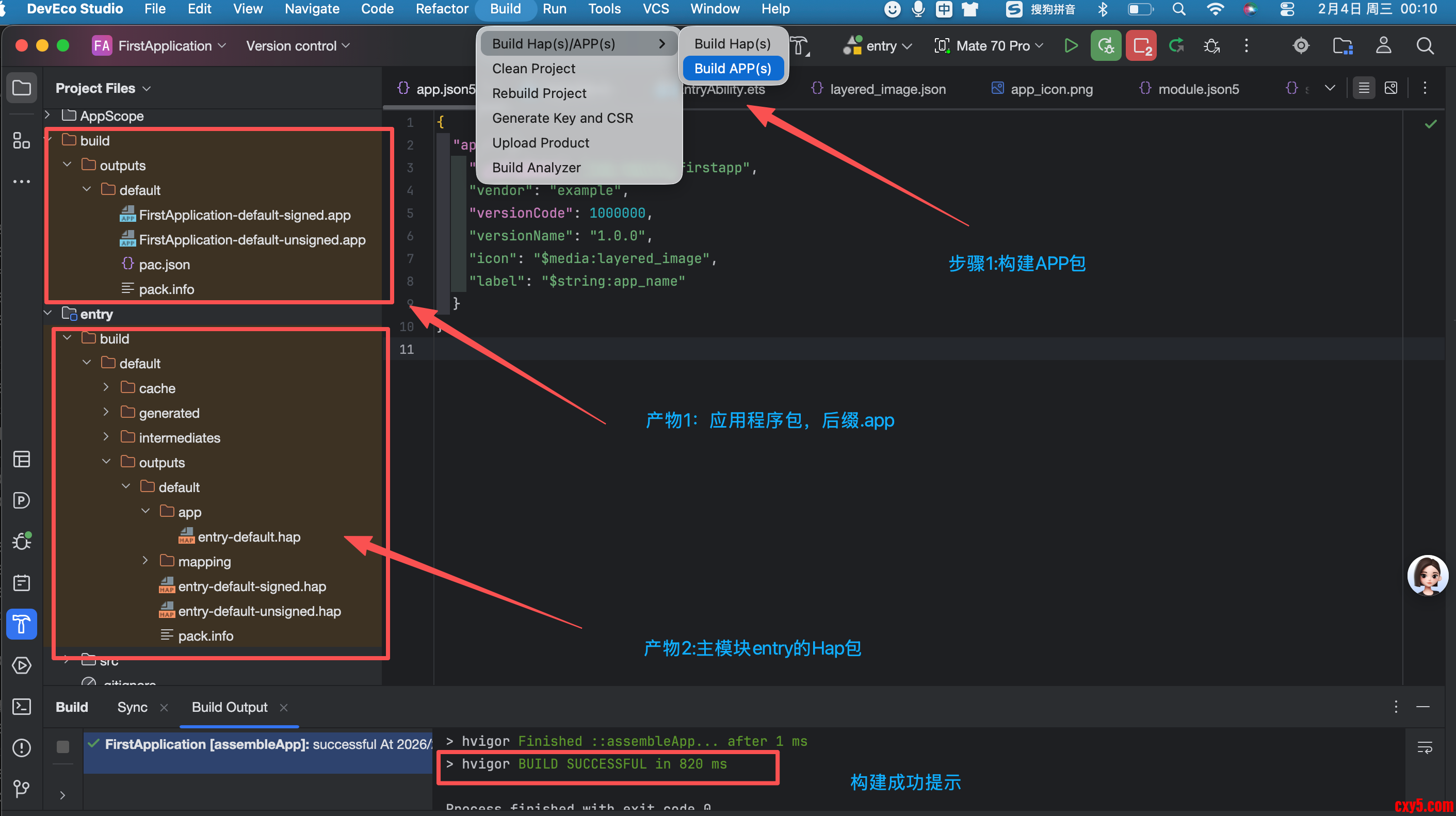The height and width of the screenshot is (816, 1456).
Task: Switch to the module.json5 tab
Action: [1198, 89]
